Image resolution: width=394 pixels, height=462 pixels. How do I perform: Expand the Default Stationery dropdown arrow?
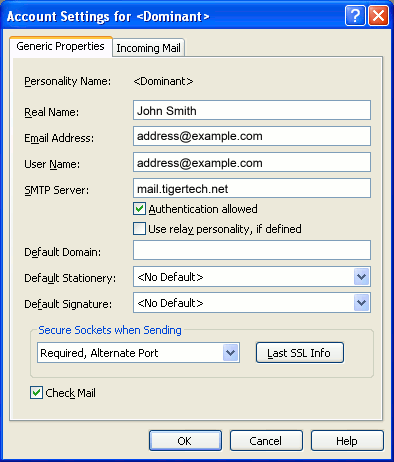[362, 277]
